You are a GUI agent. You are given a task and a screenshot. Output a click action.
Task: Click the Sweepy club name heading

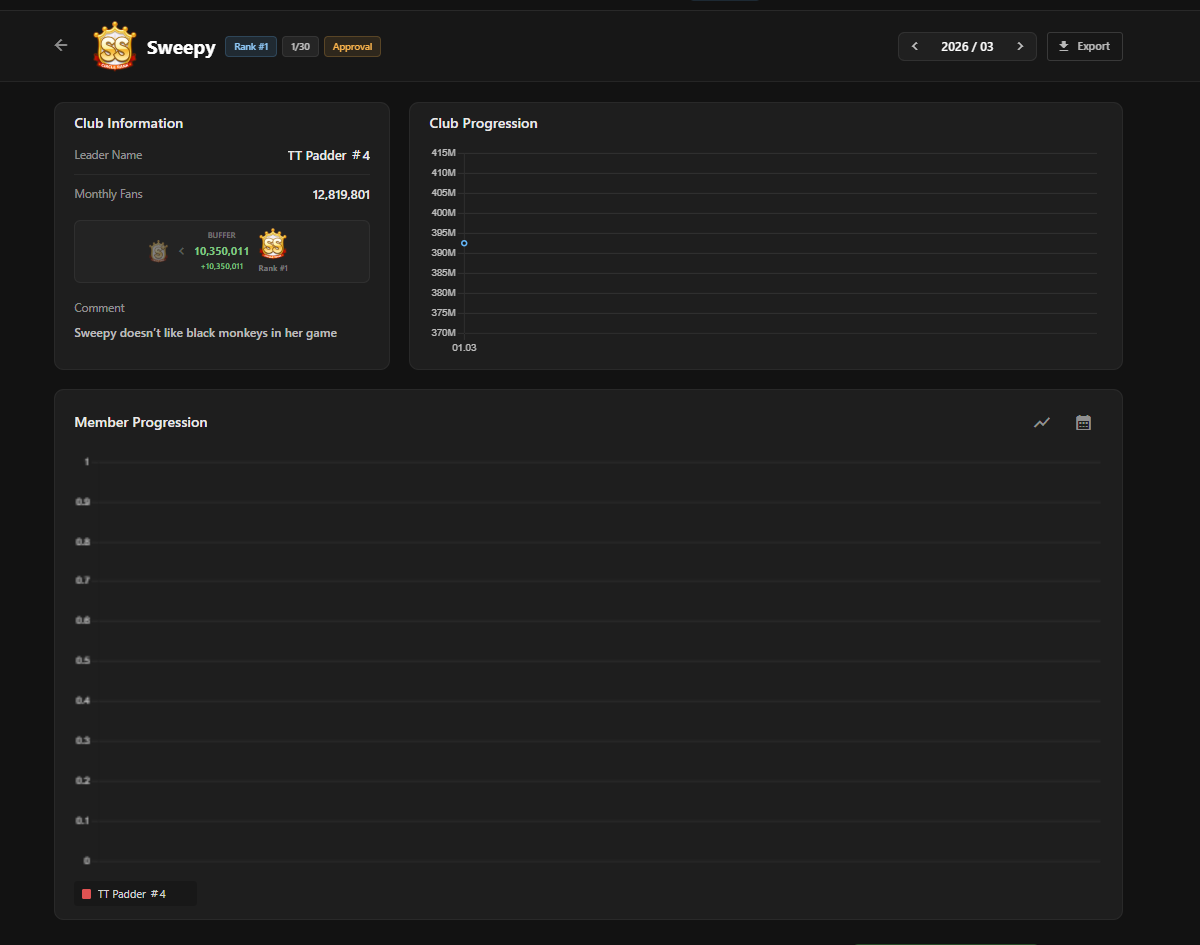point(181,47)
